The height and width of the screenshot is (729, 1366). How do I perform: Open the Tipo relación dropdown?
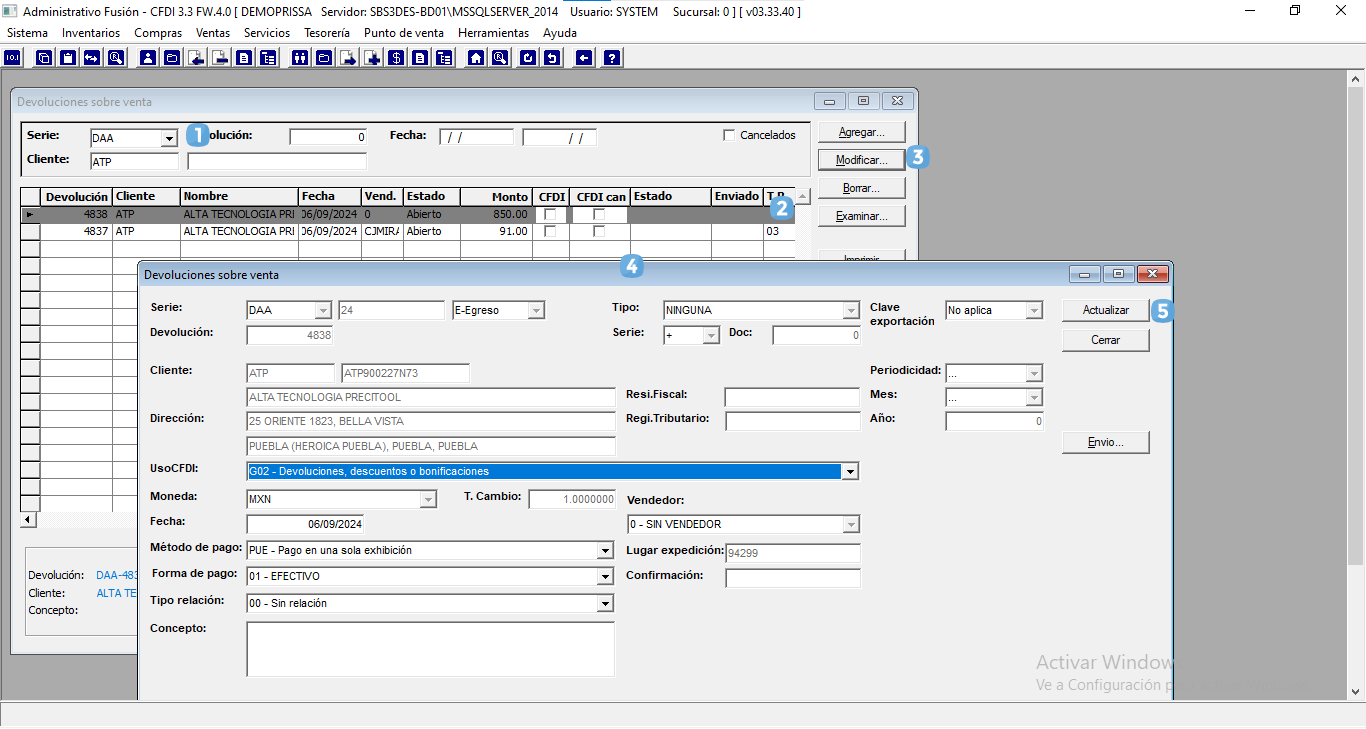604,603
